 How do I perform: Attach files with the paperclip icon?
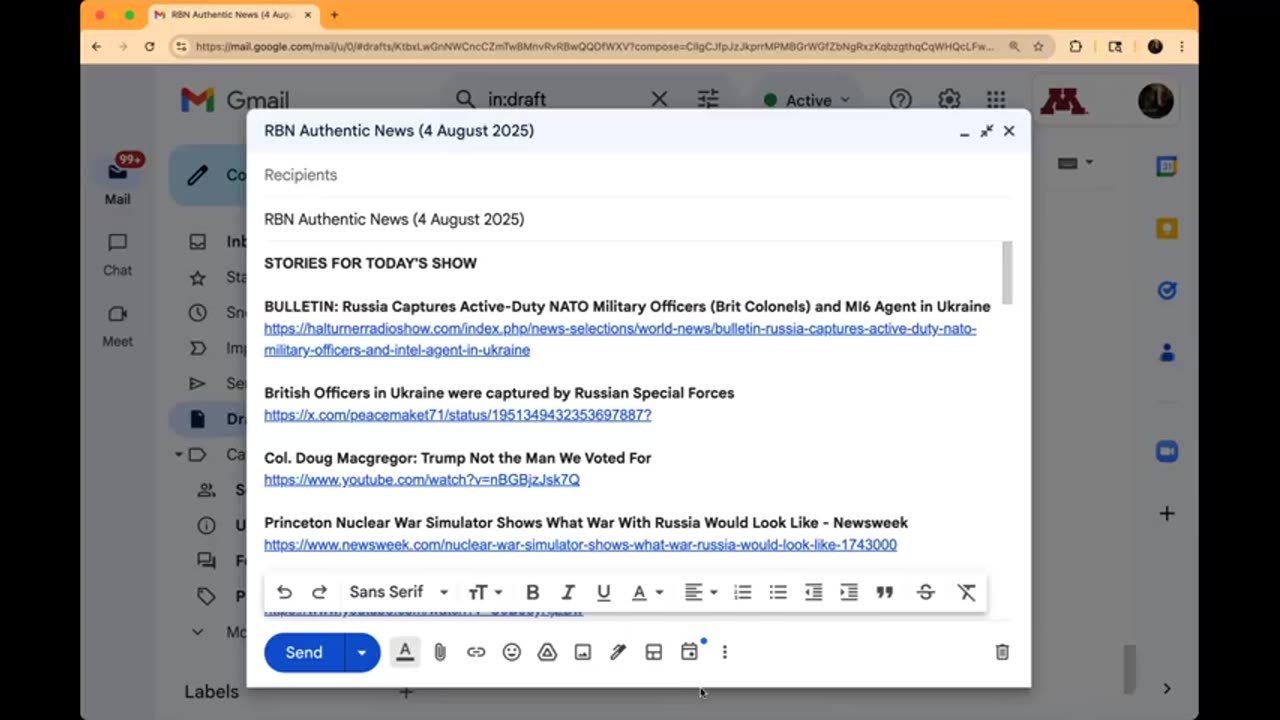point(440,652)
